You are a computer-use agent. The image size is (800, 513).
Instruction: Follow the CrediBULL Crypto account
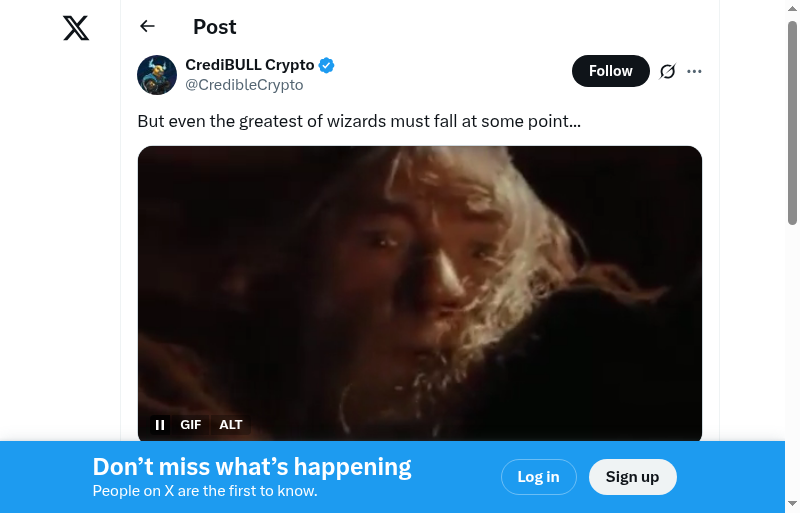pyautogui.click(x=611, y=71)
